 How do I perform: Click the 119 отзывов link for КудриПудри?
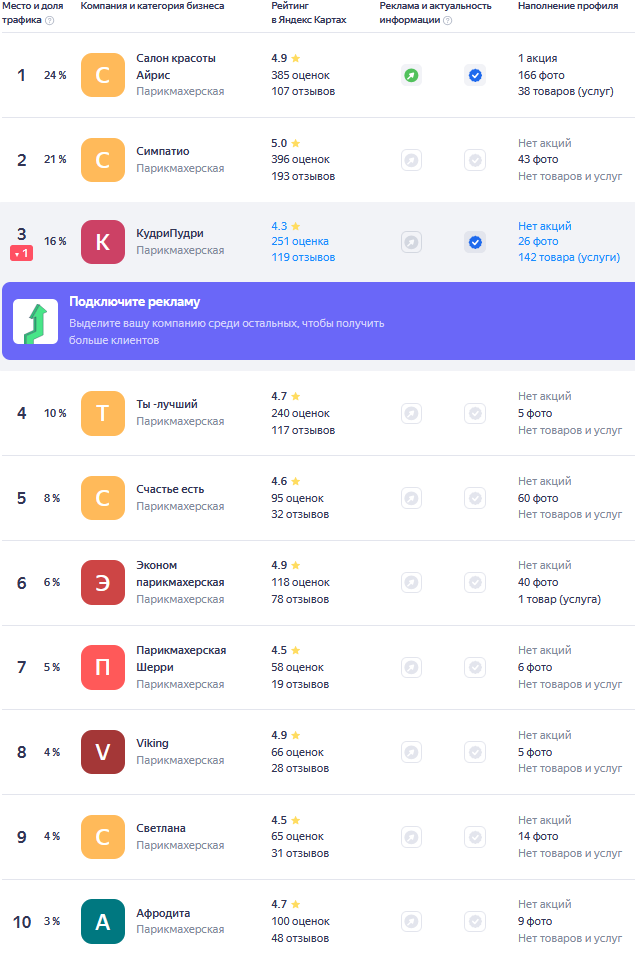303,258
